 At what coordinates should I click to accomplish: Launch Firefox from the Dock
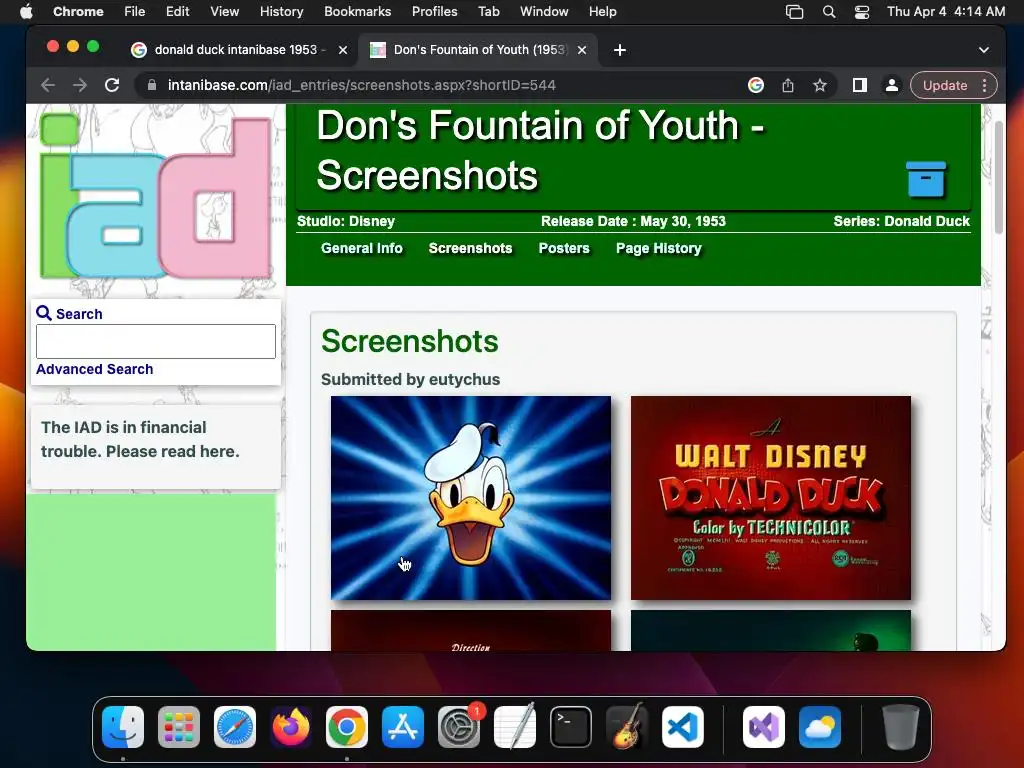pos(291,727)
